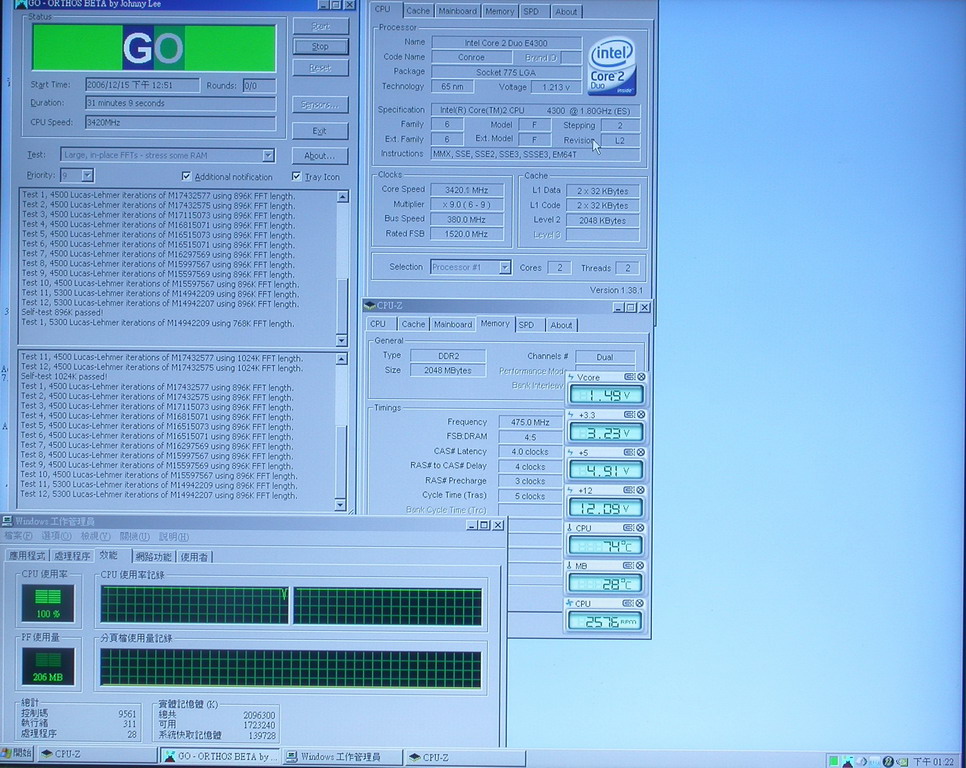Open settings for the MB temperature sensor

pyautogui.click(x=630, y=565)
